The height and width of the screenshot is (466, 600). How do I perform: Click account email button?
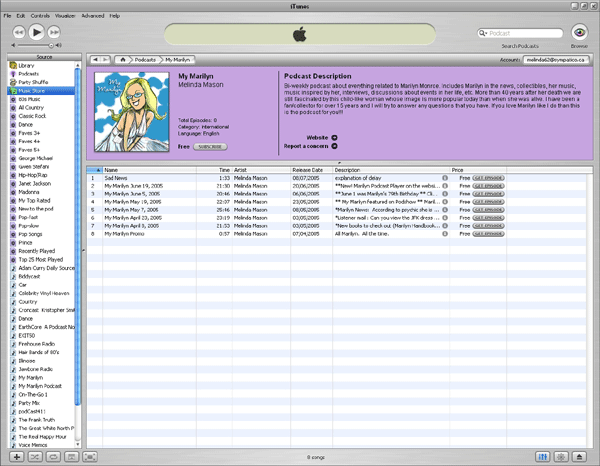pyautogui.click(x=555, y=60)
